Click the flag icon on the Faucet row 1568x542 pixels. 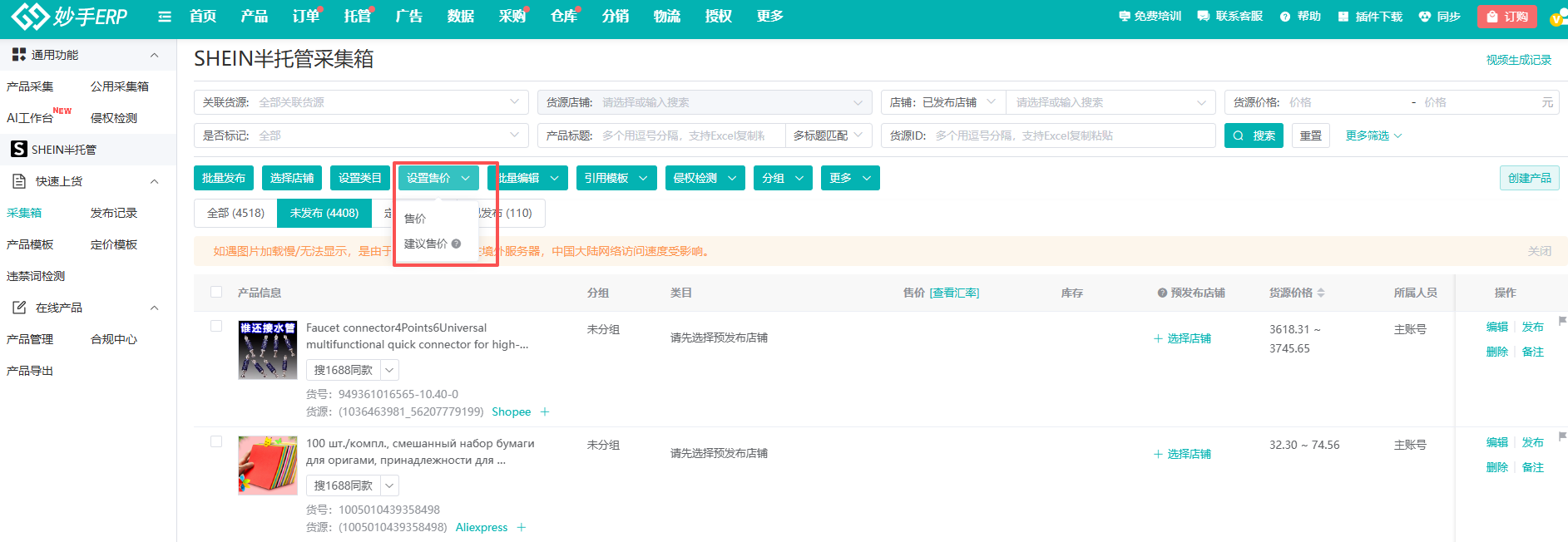pos(1562,320)
